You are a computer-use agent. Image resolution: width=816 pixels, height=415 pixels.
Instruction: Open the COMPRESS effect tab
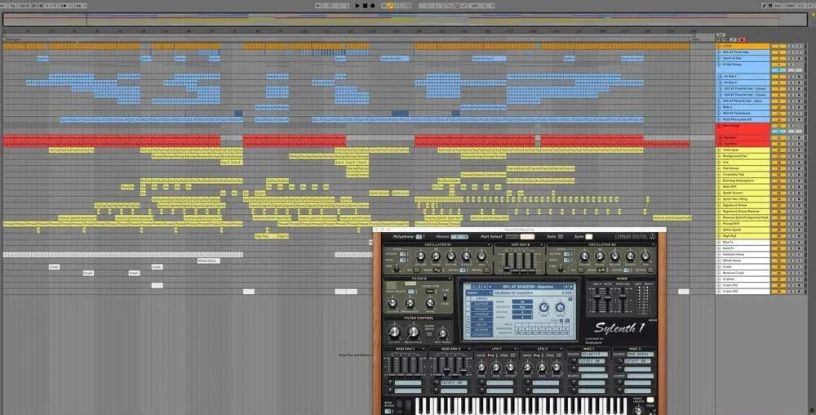point(481,335)
